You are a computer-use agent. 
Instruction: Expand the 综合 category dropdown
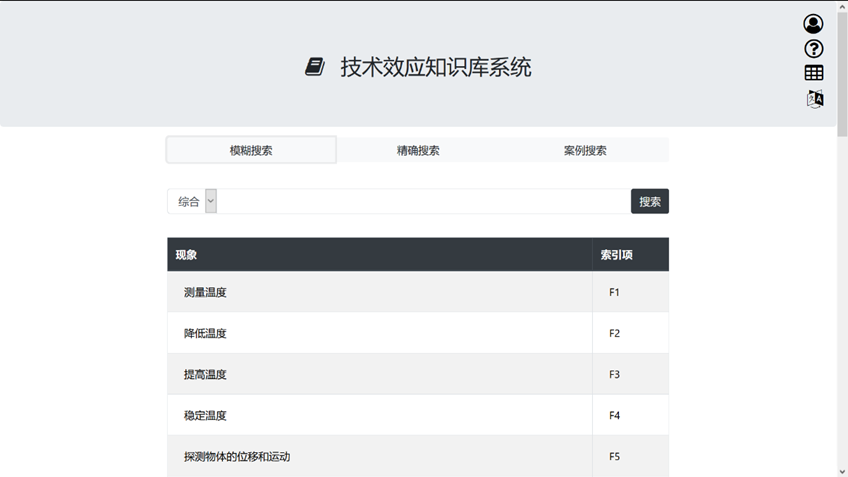coord(193,201)
